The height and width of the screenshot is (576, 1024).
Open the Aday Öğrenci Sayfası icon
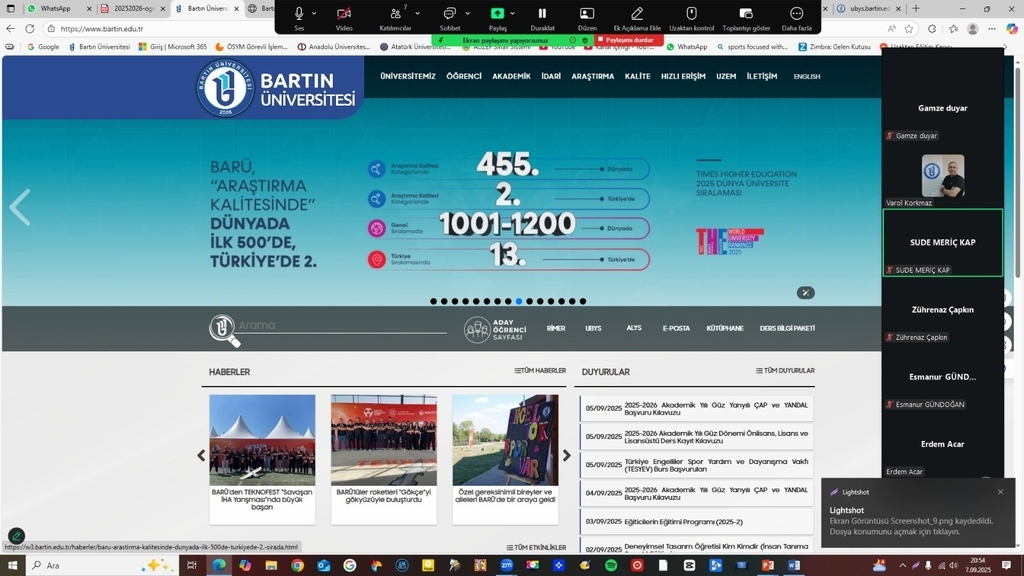(495, 329)
